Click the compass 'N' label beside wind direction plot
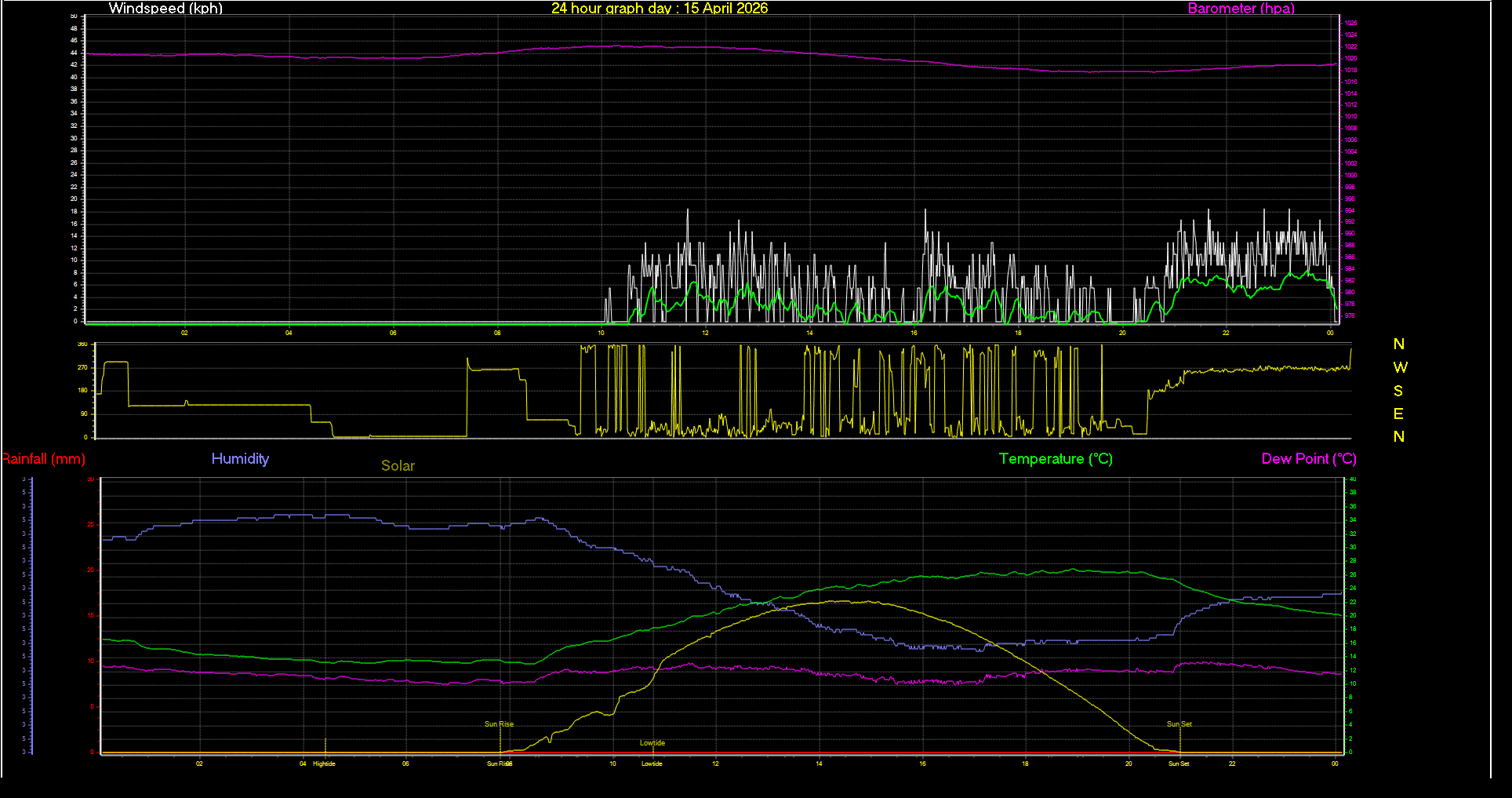 [x=1398, y=343]
